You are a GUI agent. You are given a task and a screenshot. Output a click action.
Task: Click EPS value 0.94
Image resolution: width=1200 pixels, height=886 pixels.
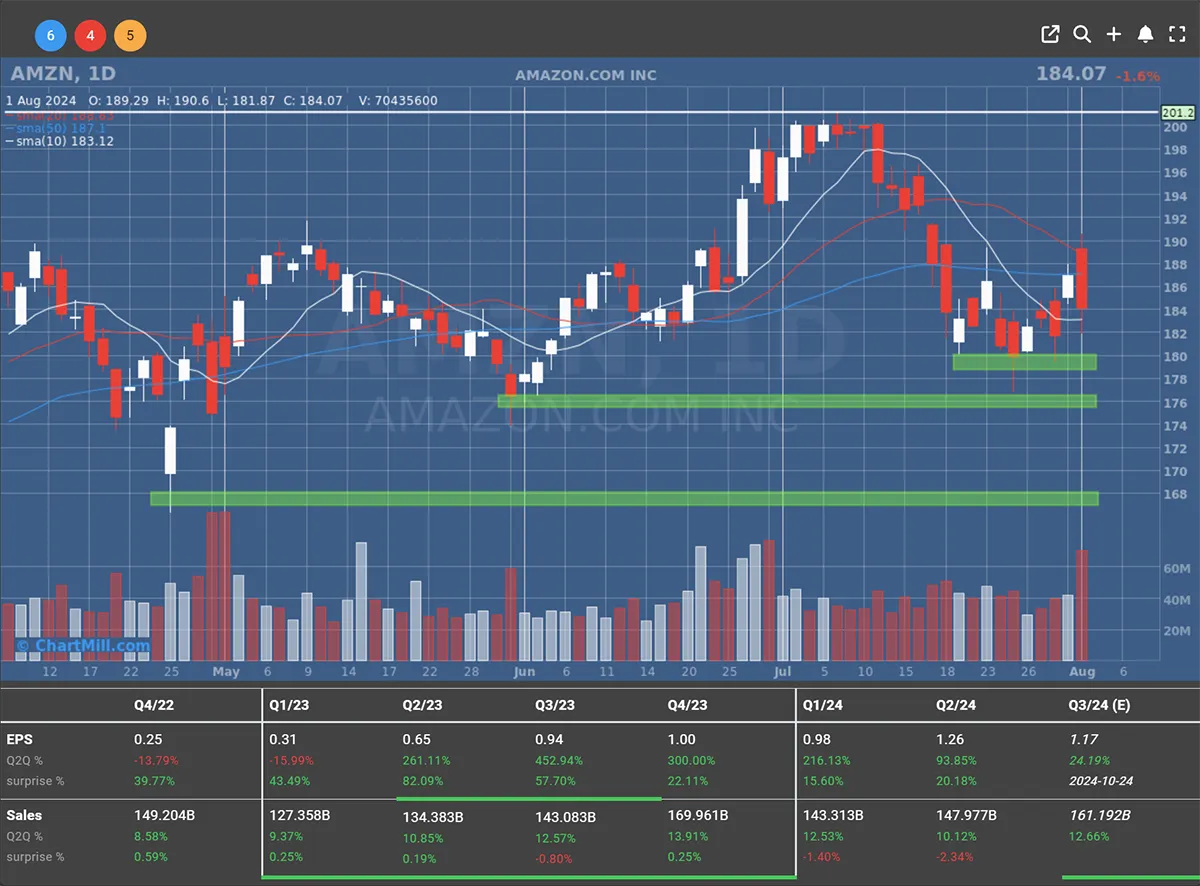click(x=549, y=739)
